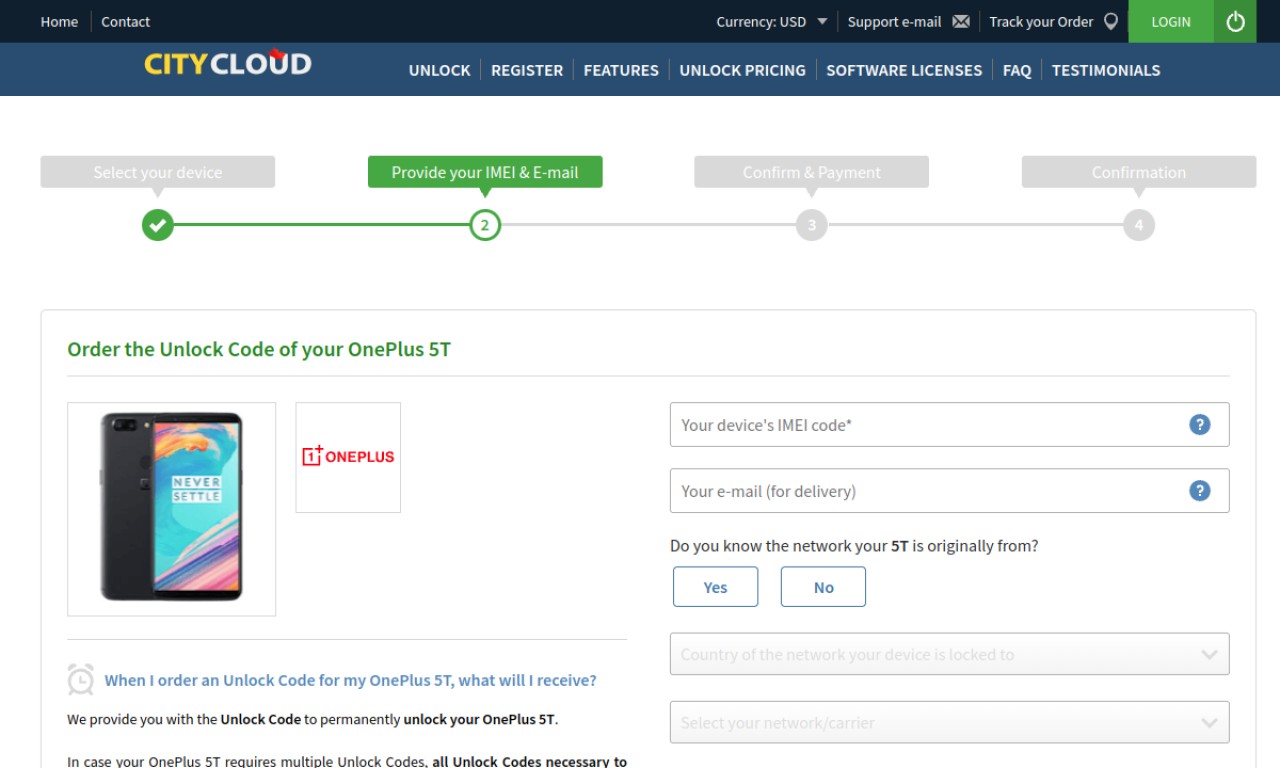Click the OnePlus brand logo

pos(348,457)
